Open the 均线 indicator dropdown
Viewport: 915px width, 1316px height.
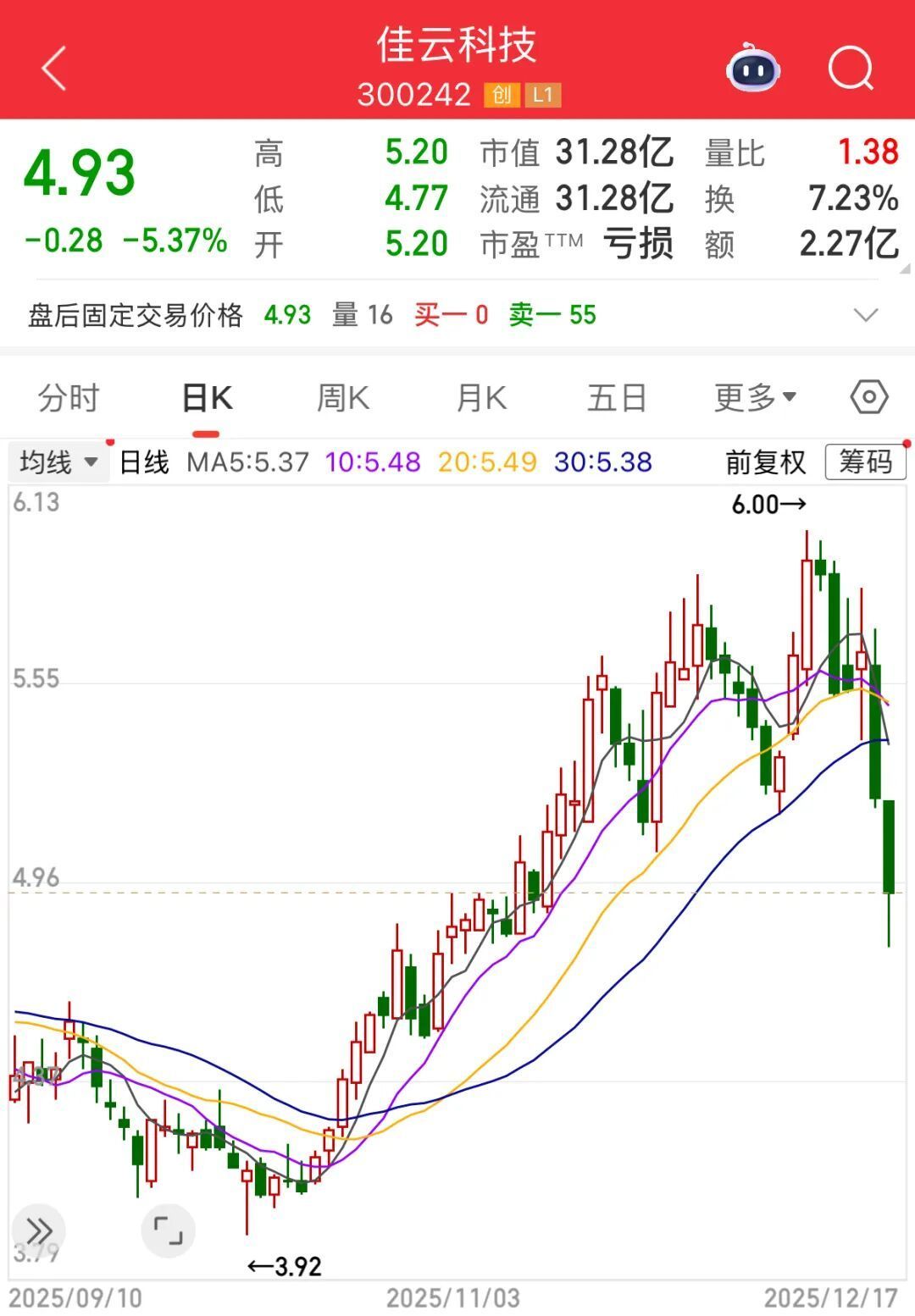[58, 462]
